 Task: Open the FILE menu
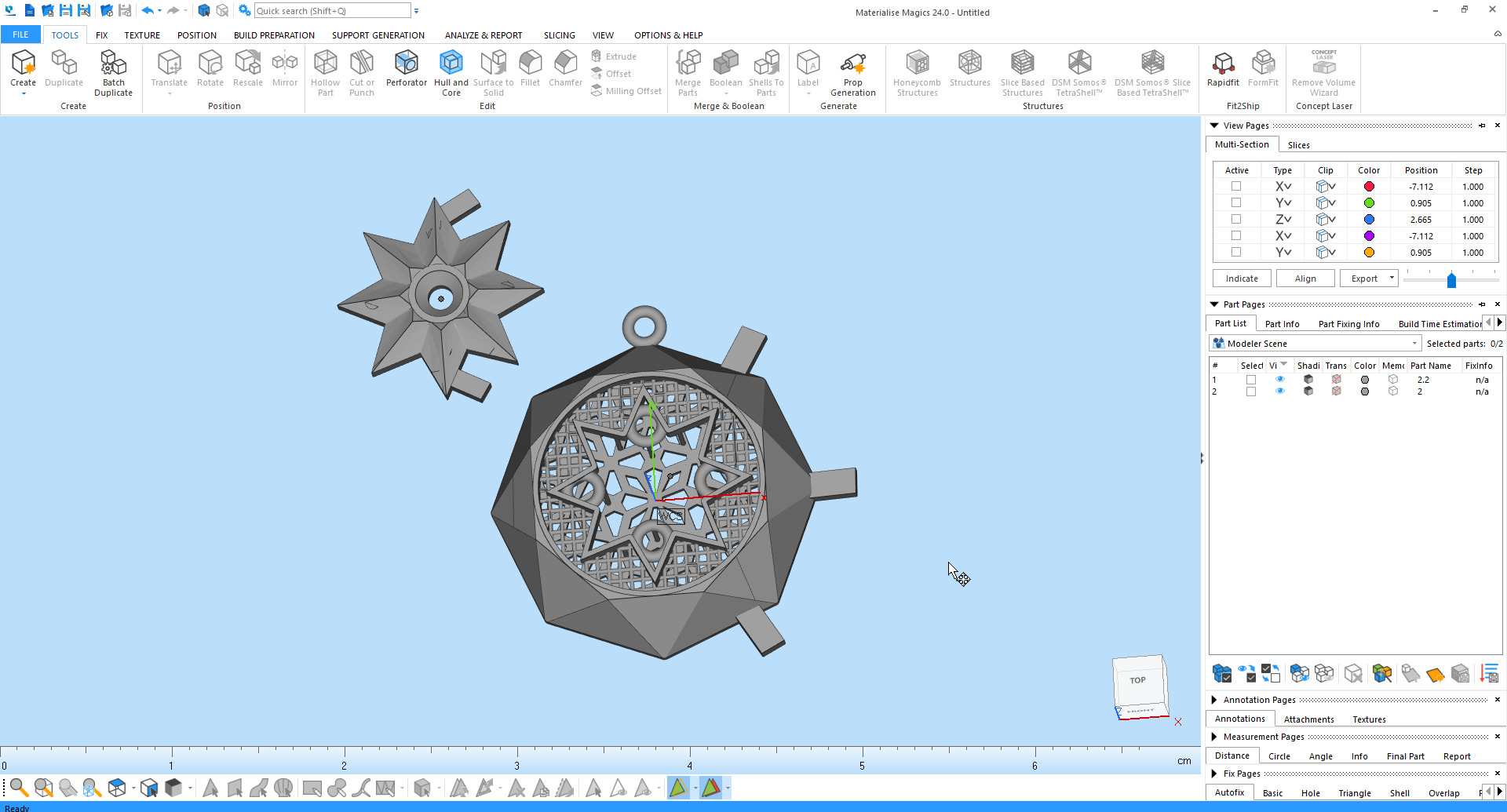pyautogui.click(x=20, y=35)
